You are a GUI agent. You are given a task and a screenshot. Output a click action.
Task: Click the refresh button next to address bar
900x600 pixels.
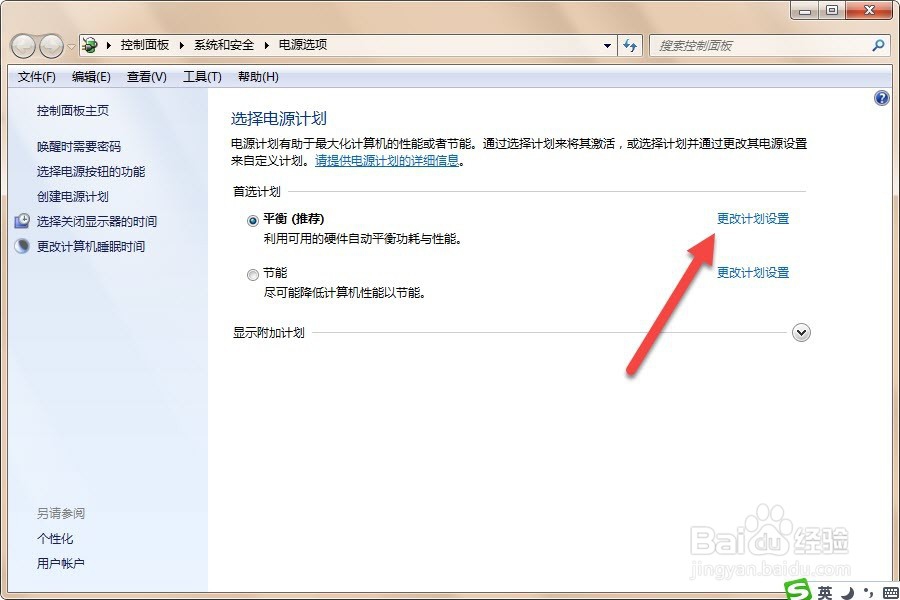(x=630, y=45)
